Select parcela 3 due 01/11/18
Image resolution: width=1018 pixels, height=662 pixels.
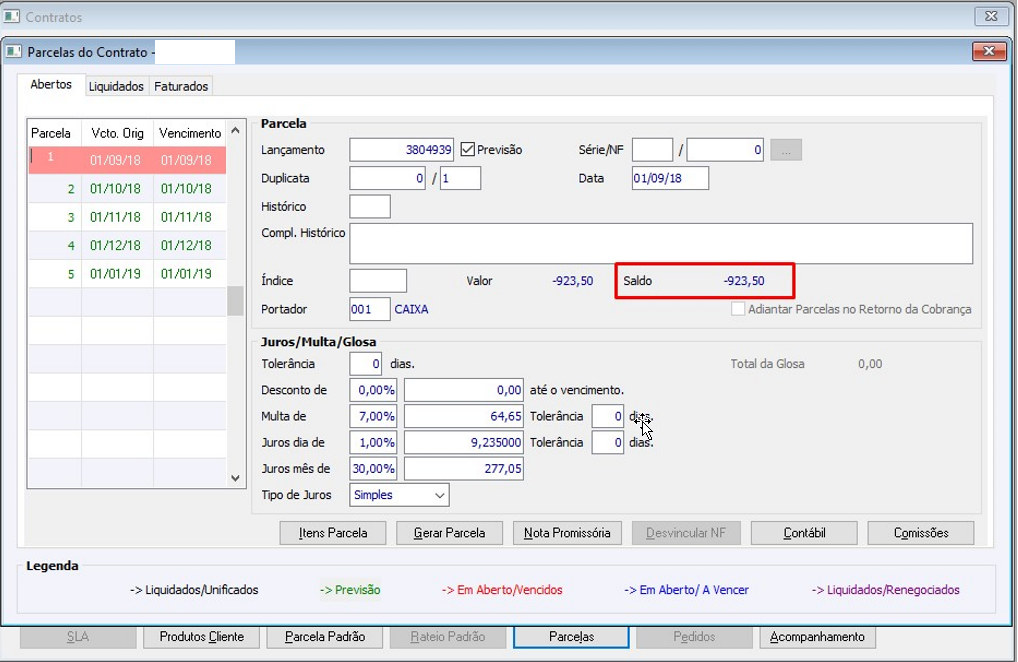[127, 217]
